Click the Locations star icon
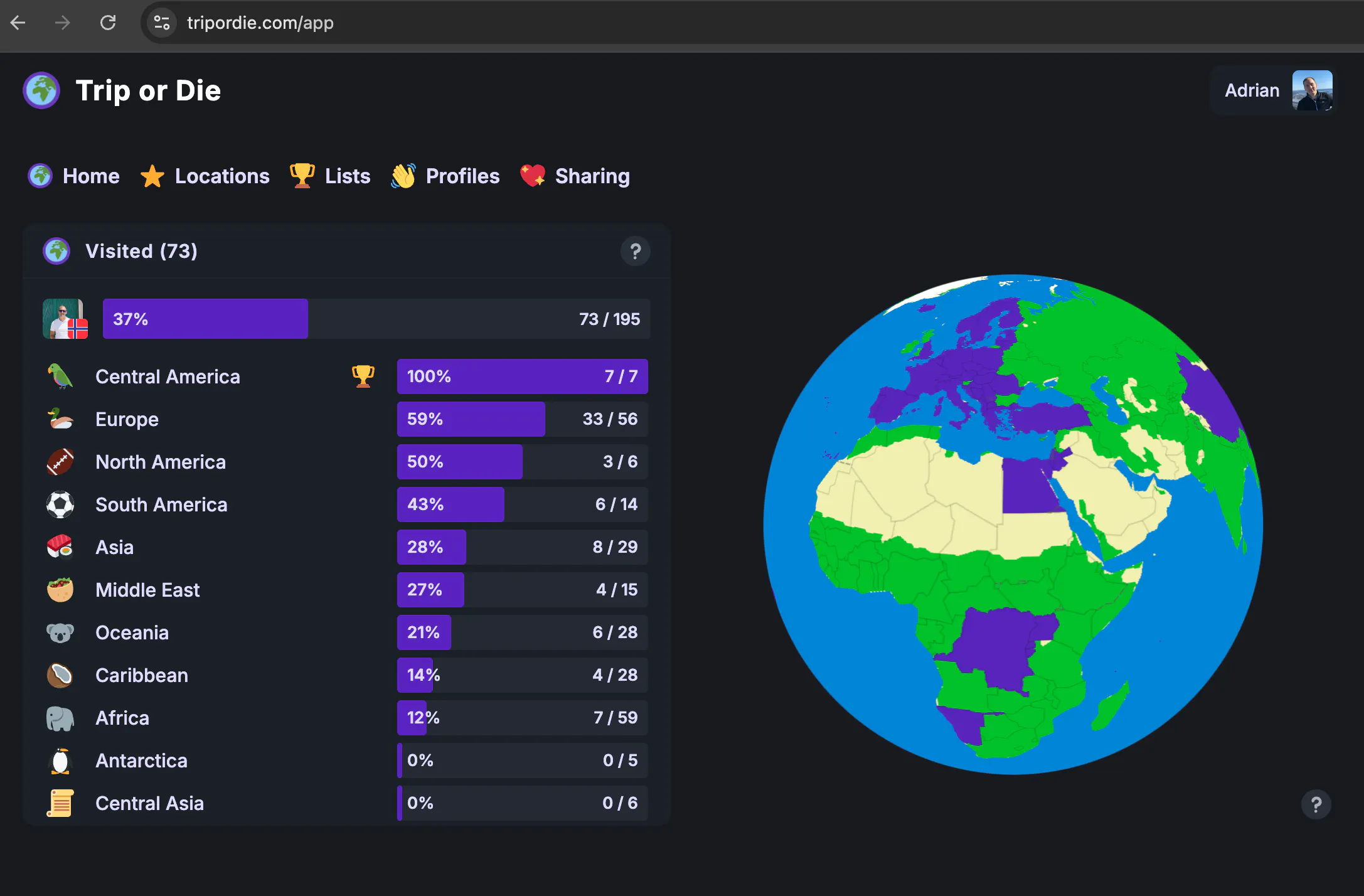The width and height of the screenshot is (1364, 896). [x=152, y=176]
